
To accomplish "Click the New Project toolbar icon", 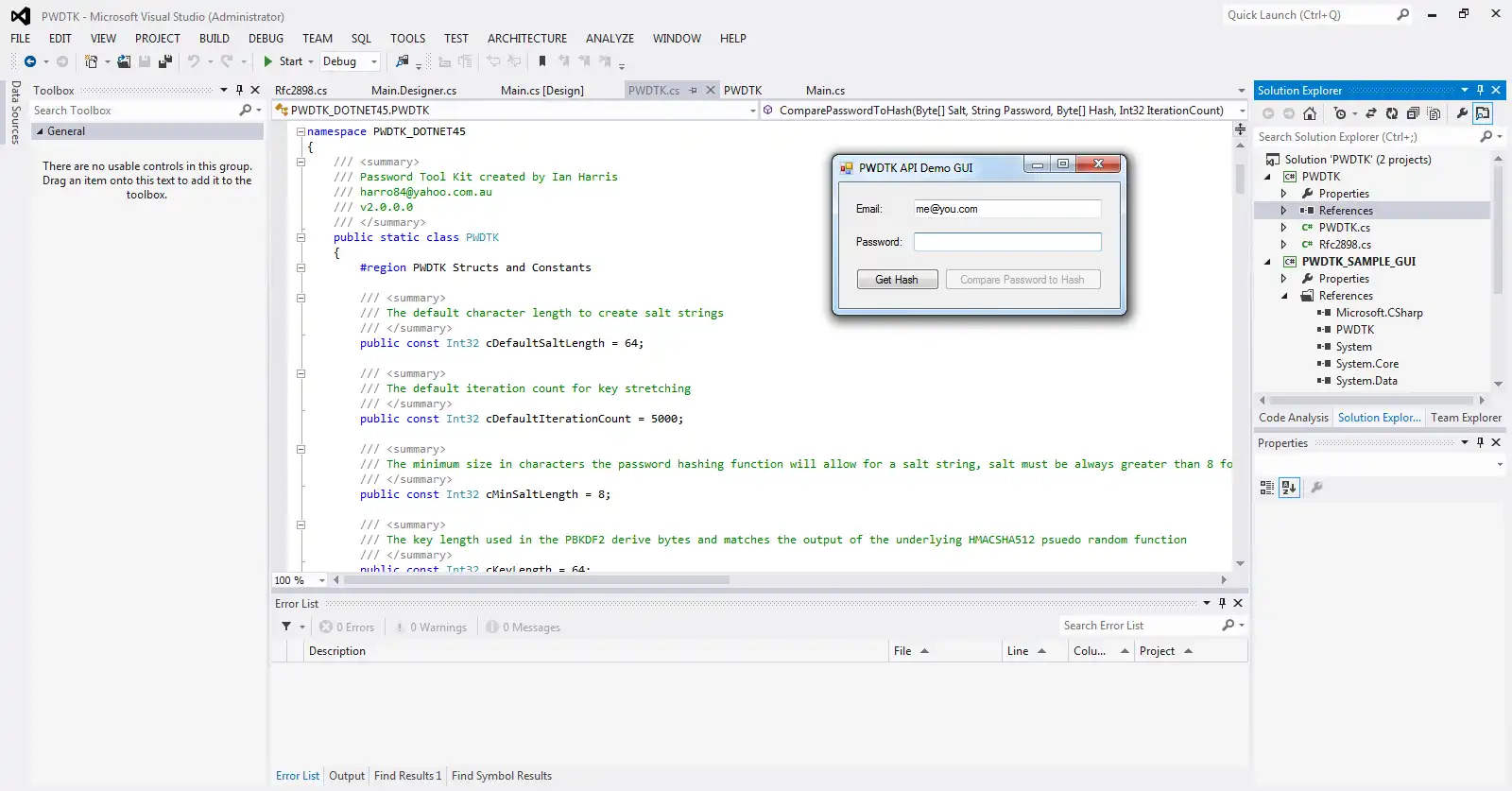I will [x=91, y=61].
